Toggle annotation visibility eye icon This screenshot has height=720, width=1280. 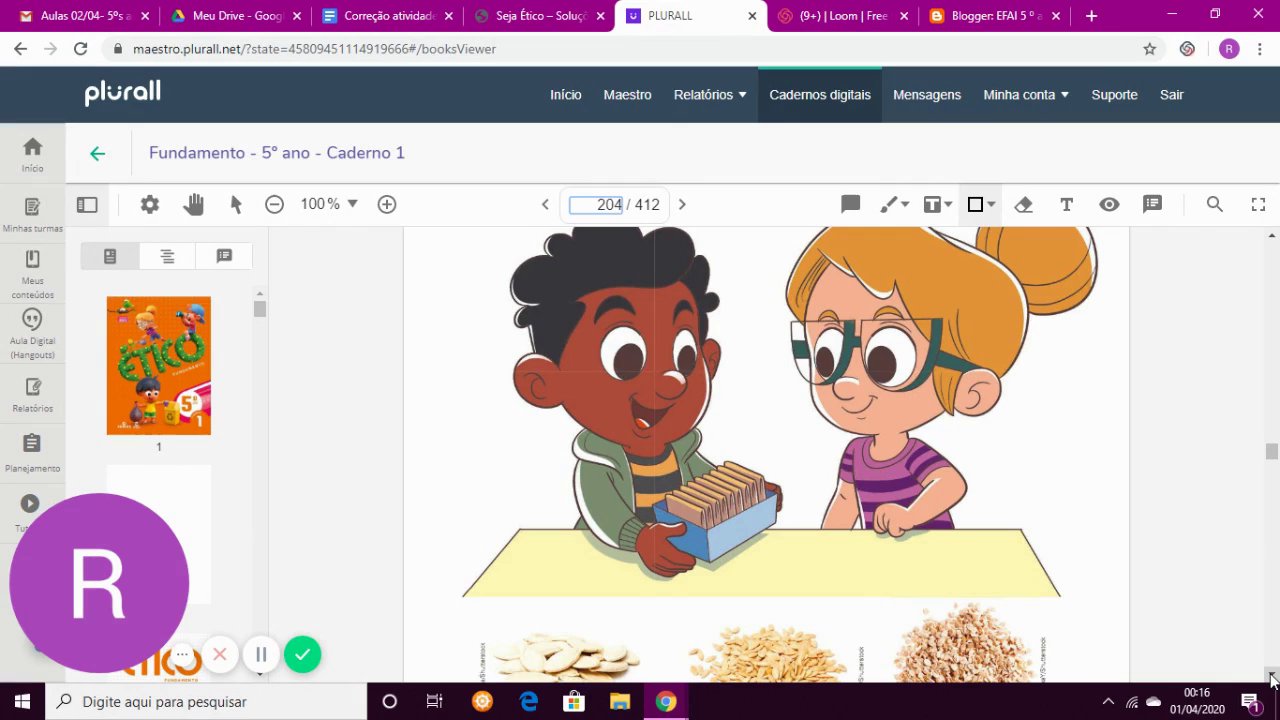[1109, 204]
